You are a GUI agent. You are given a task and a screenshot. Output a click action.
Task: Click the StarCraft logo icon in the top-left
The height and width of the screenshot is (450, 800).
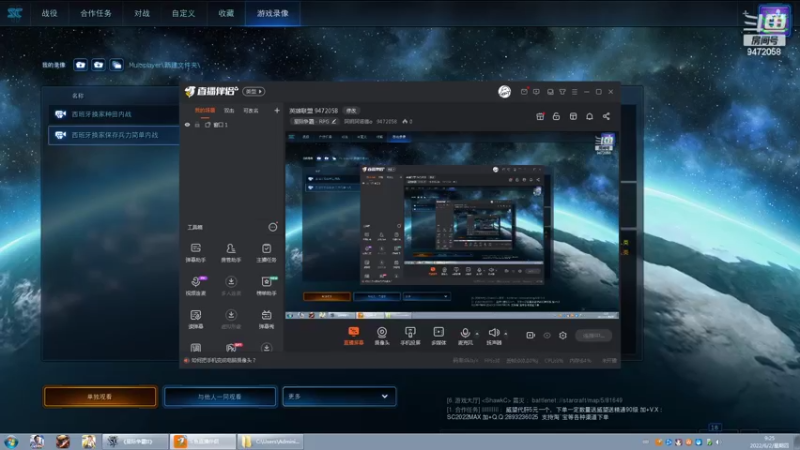[x=14, y=13]
